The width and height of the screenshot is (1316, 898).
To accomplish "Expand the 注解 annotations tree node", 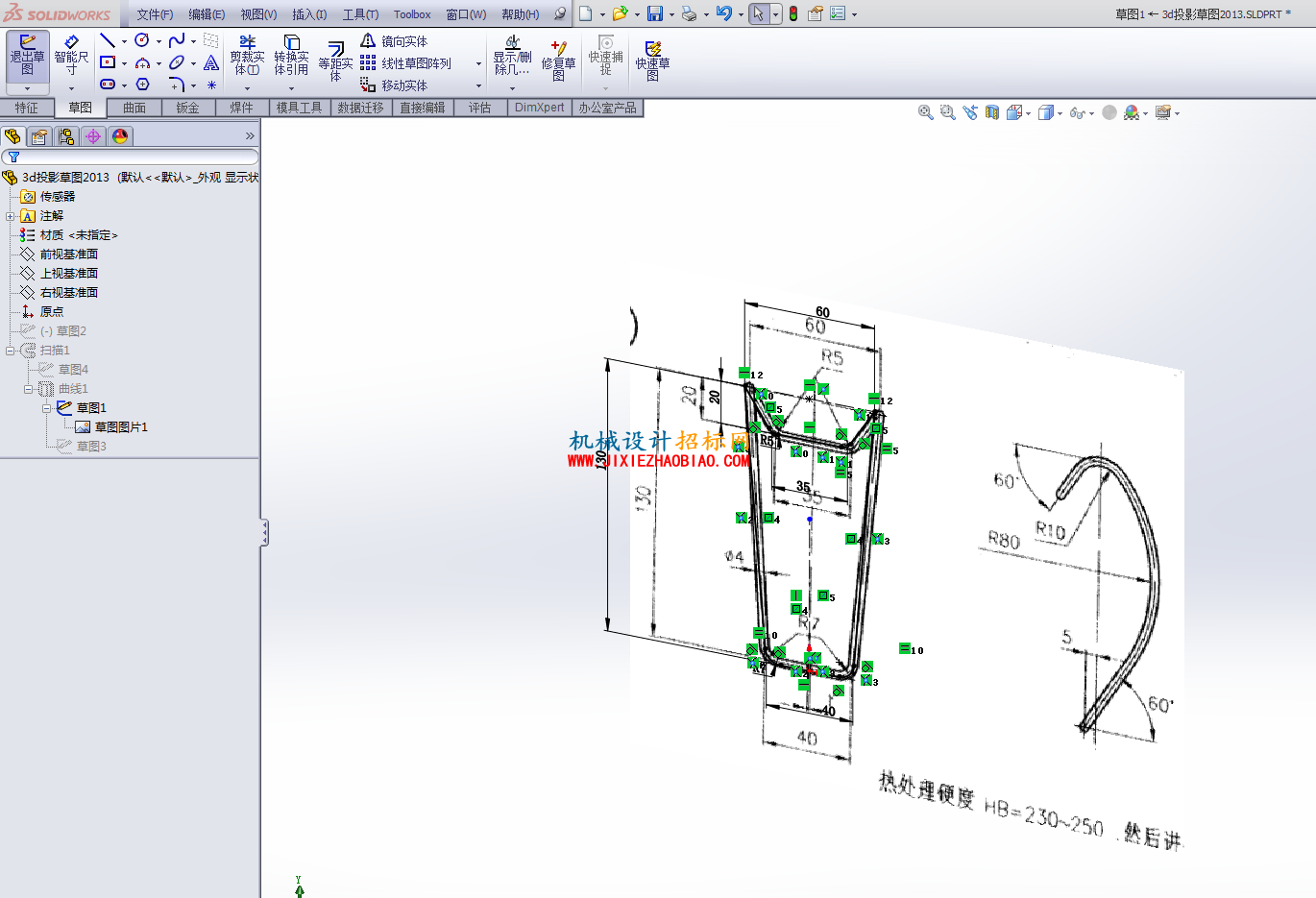I will (11, 216).
